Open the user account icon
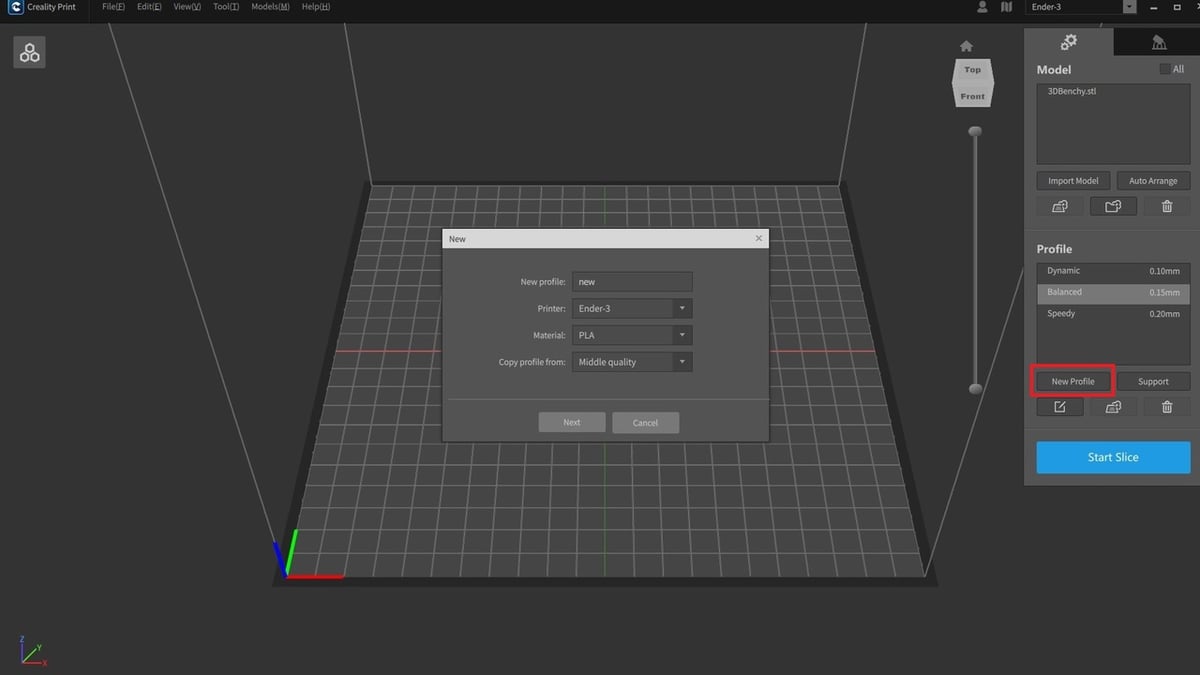 [x=982, y=7]
